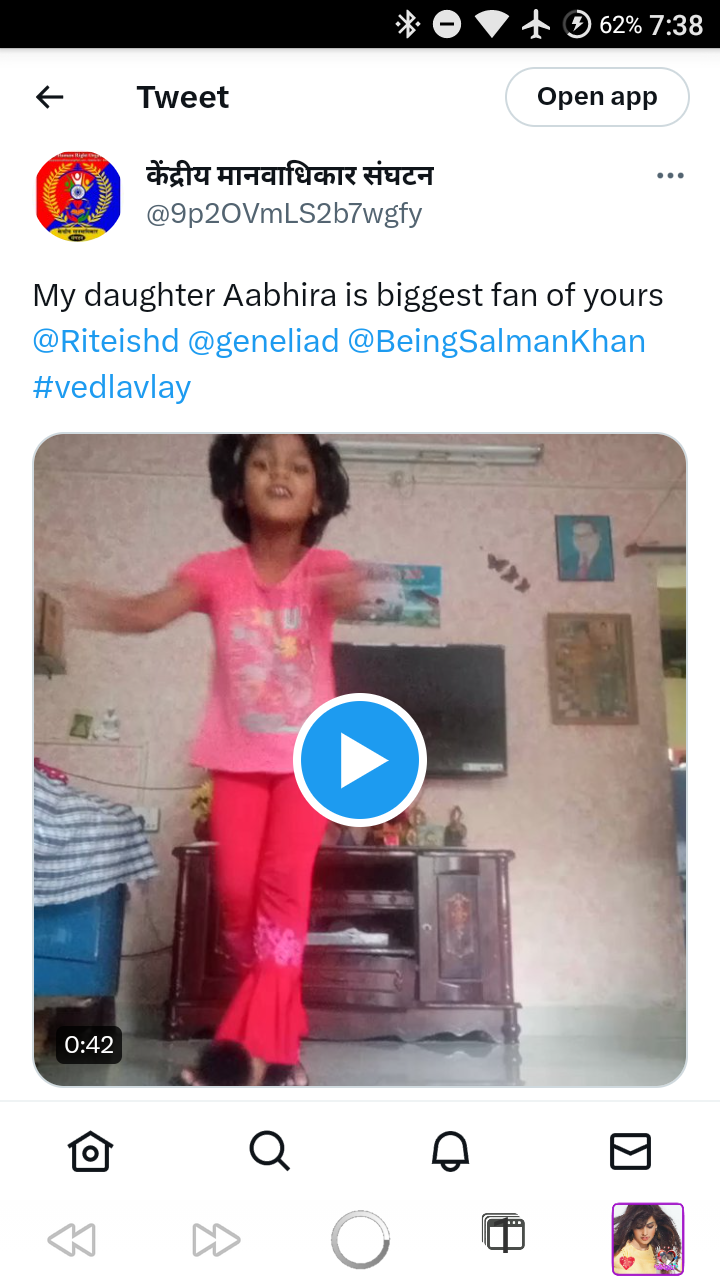Tap the profile picture thumbnail in bottom bar

pos(648,1239)
